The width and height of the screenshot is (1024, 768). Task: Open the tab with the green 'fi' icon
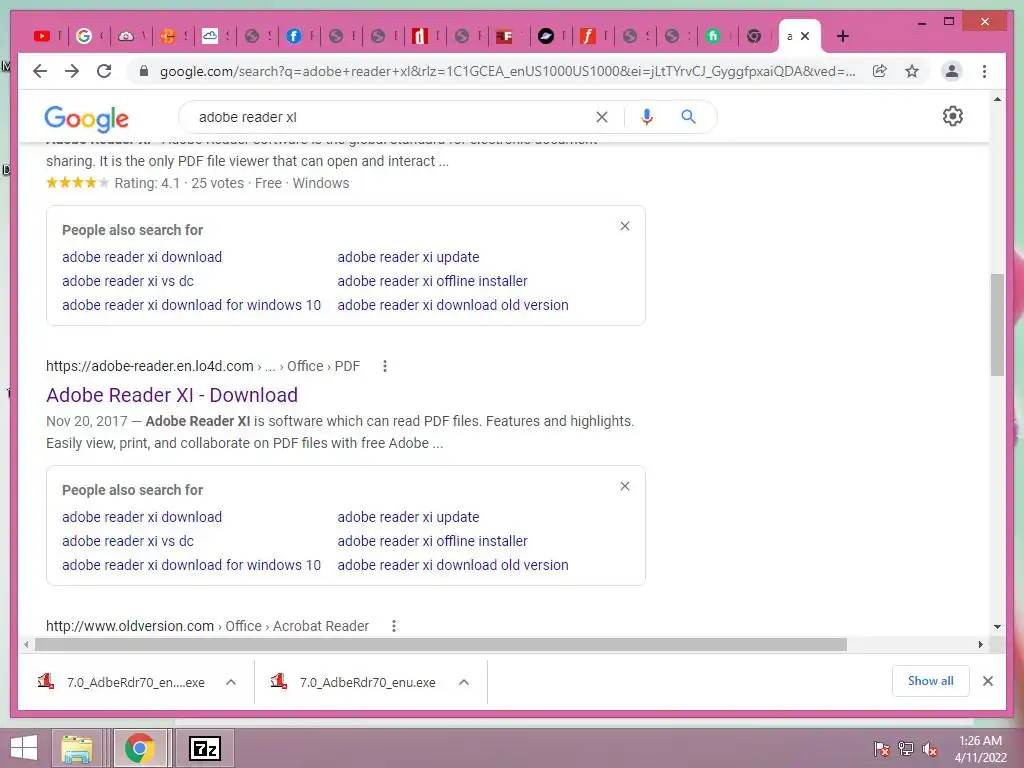[x=713, y=36]
